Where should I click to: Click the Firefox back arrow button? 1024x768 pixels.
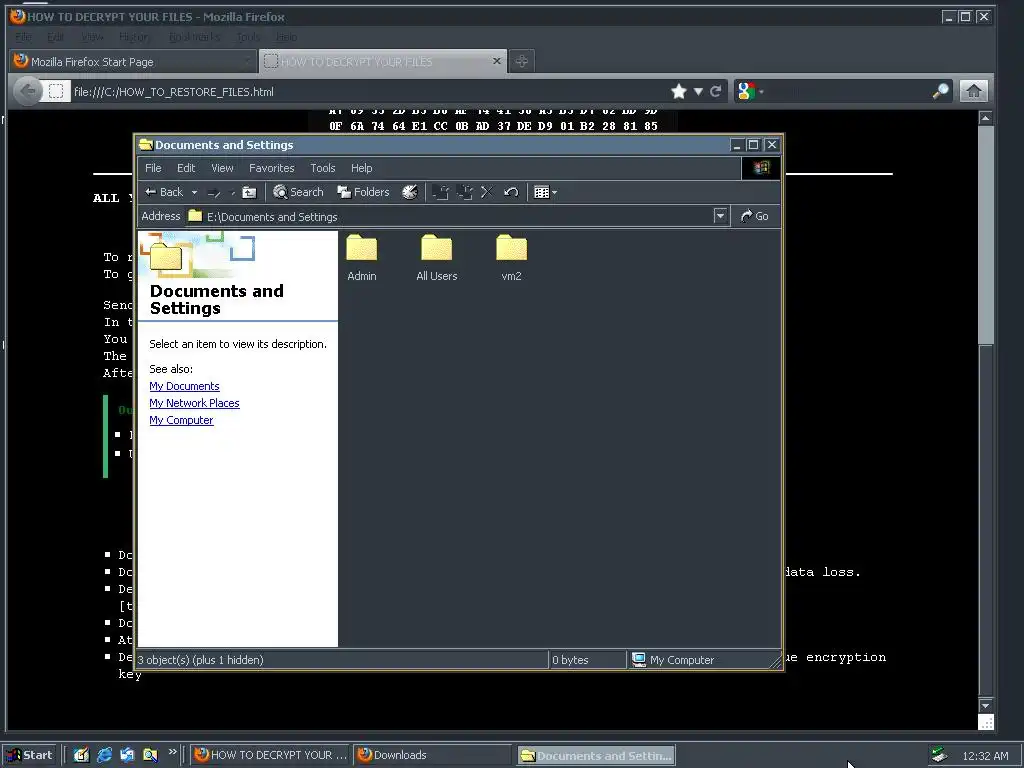[27, 91]
